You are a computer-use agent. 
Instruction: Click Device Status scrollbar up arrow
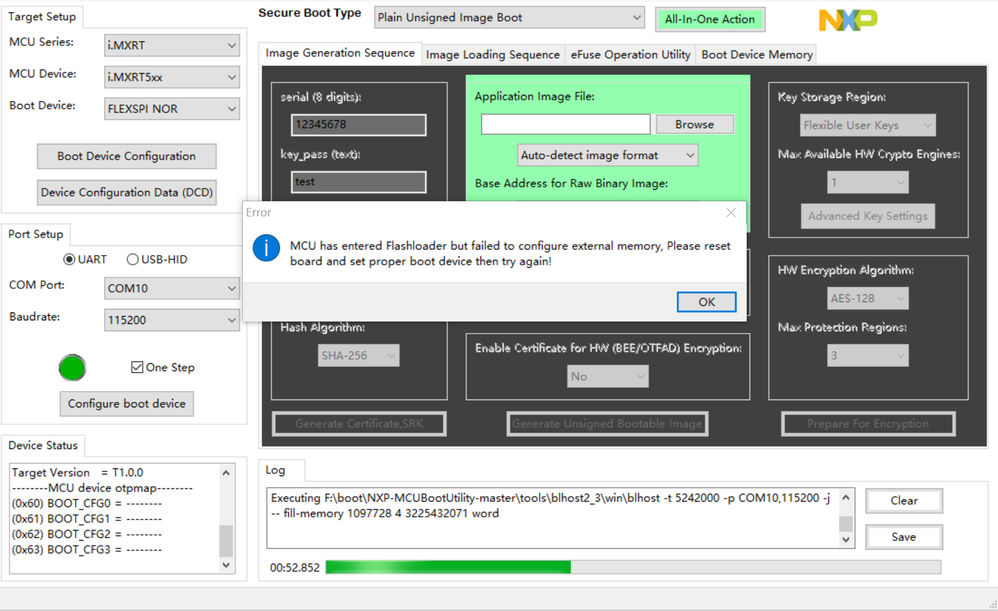[226, 472]
